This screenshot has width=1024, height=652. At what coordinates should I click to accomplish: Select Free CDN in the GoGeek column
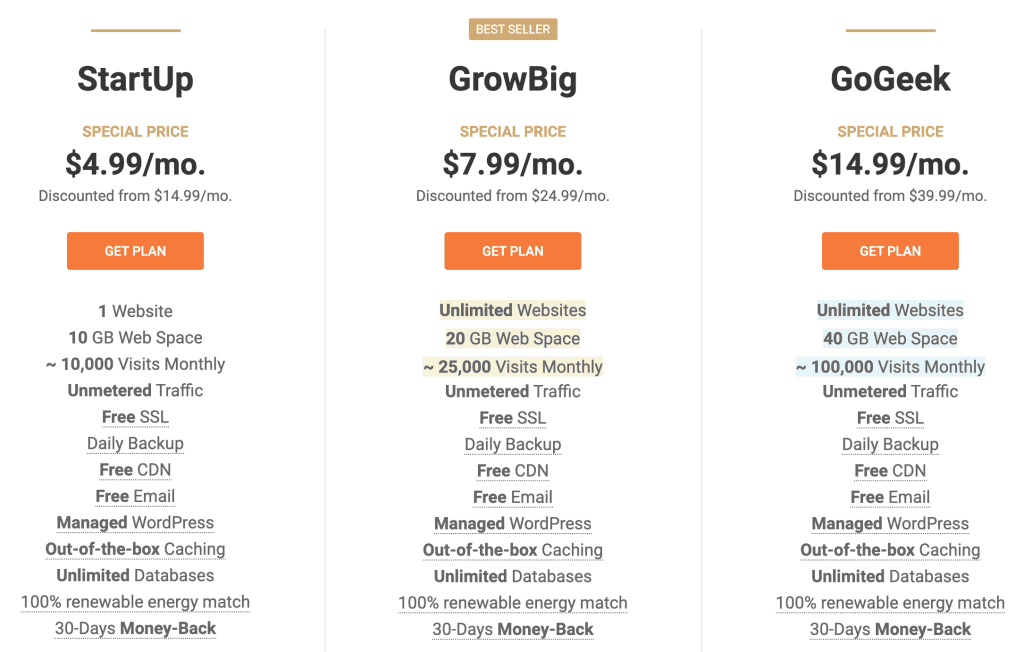point(890,470)
